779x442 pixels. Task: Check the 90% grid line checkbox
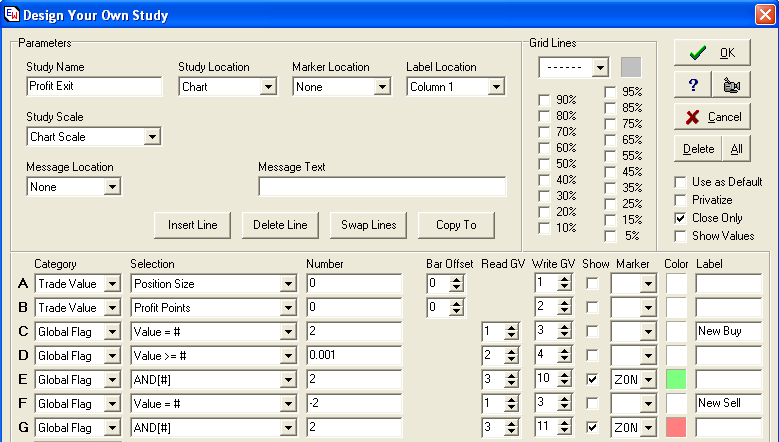544,100
